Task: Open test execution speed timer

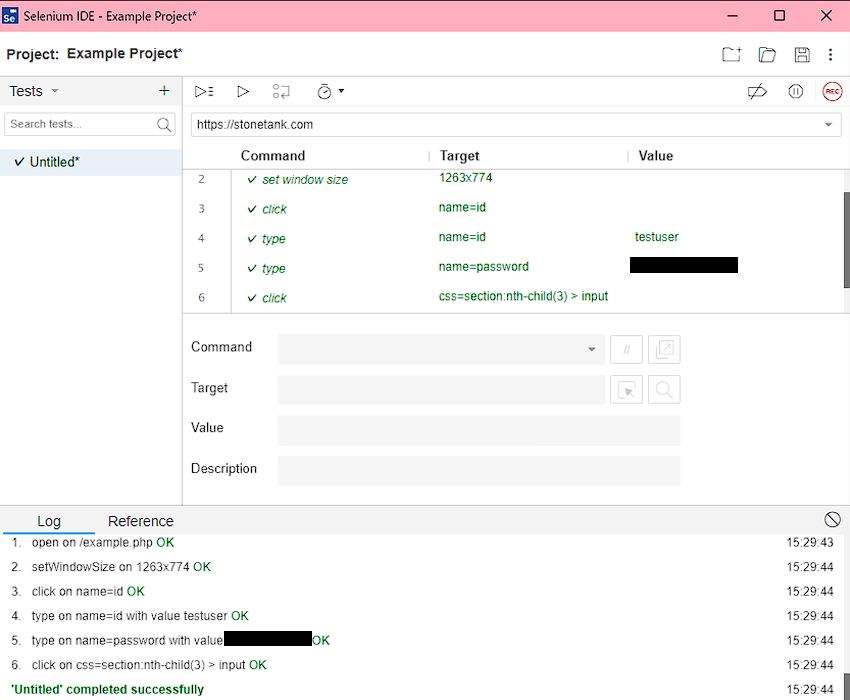Action: tap(324, 91)
